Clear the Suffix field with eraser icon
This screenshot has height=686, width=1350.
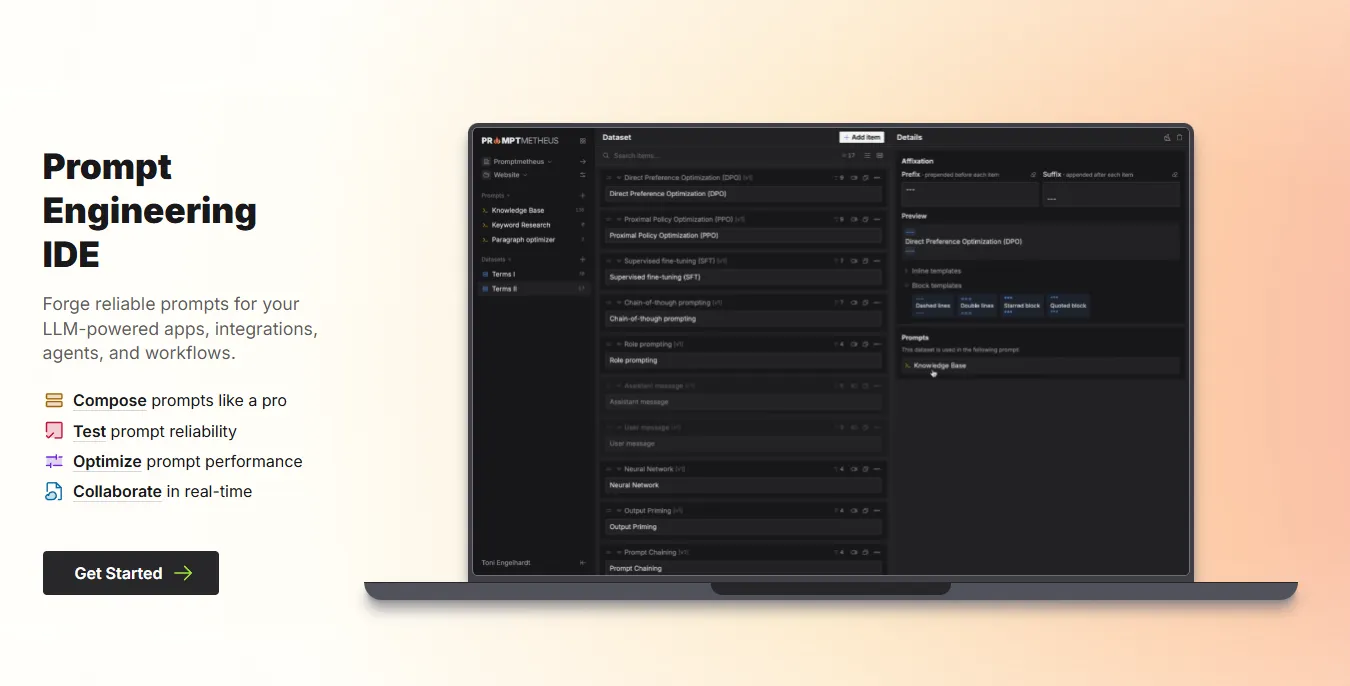point(1175,175)
